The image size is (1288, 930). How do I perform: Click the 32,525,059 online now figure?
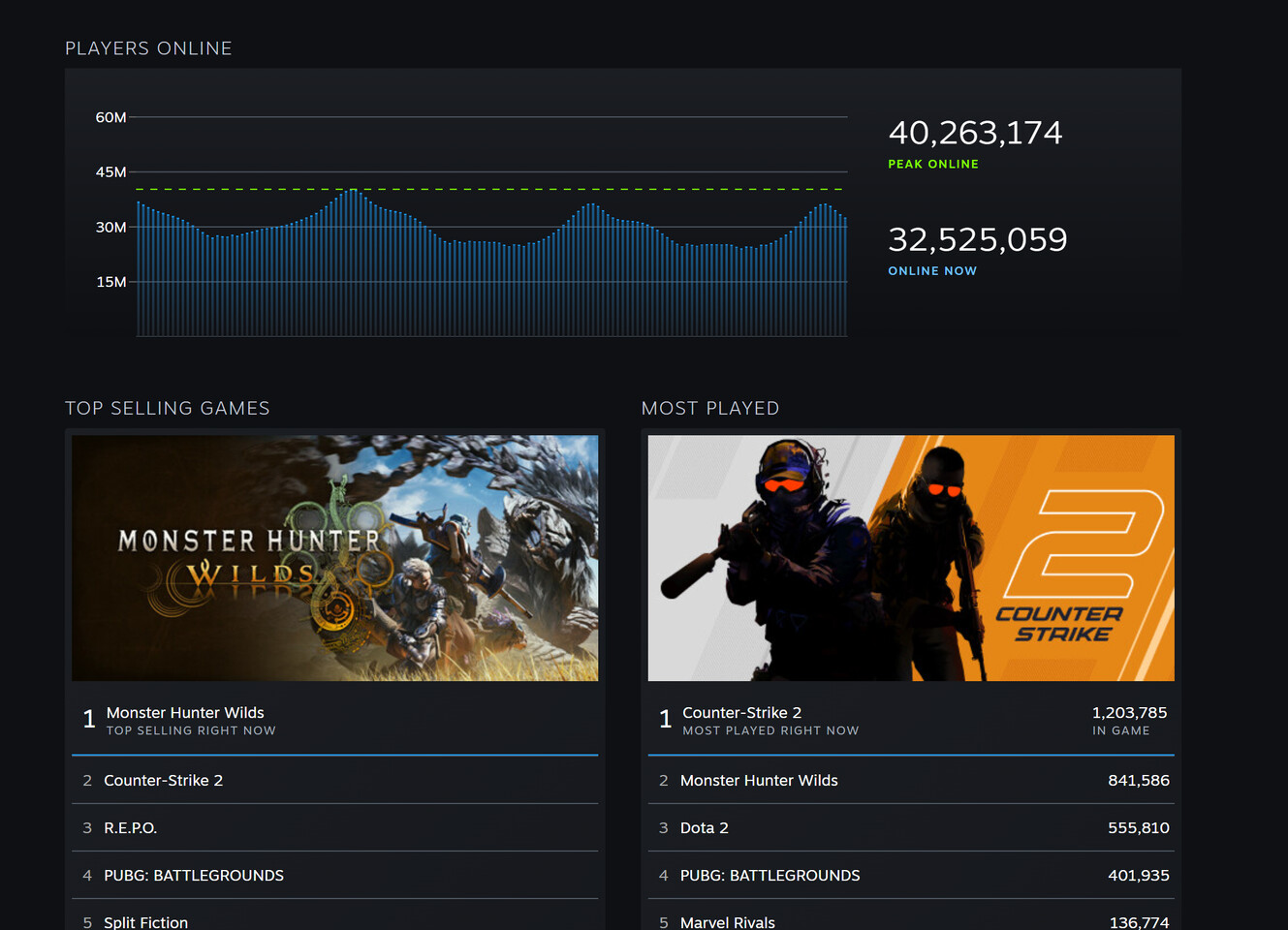pyautogui.click(x=978, y=239)
